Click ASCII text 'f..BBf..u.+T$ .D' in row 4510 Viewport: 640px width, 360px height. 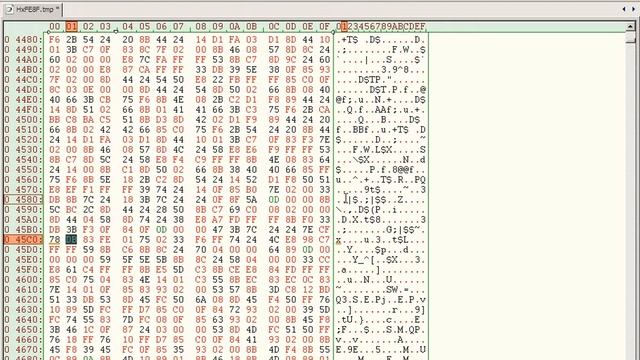[381, 130]
